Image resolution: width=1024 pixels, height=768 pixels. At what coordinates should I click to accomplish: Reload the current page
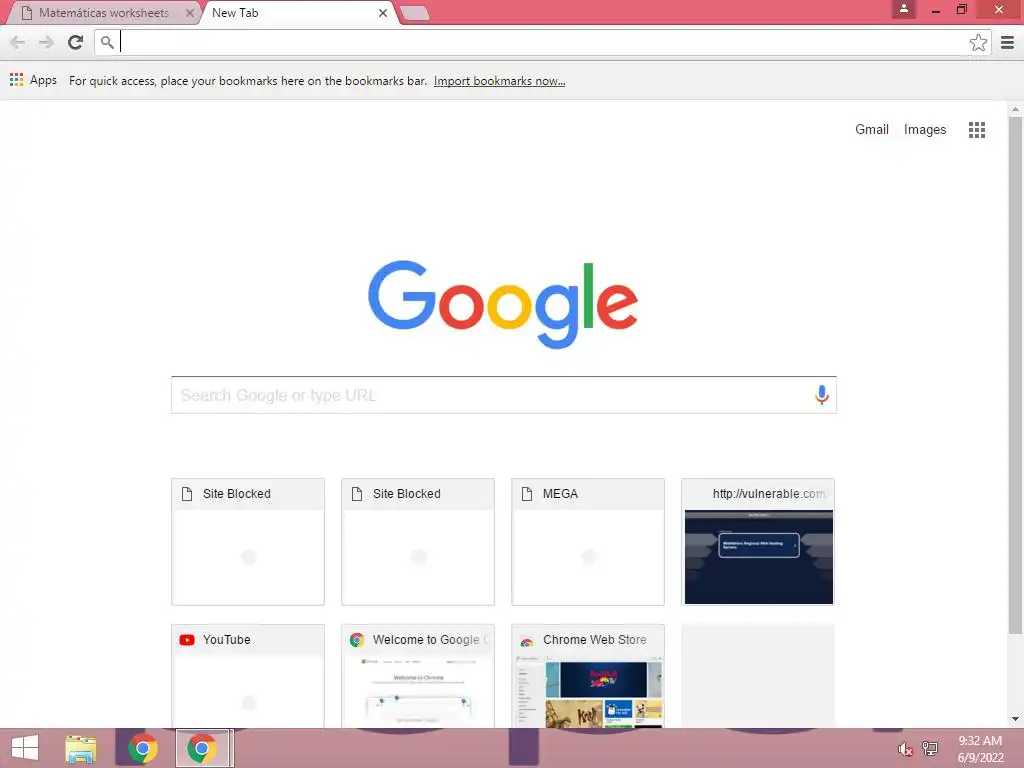(x=76, y=42)
